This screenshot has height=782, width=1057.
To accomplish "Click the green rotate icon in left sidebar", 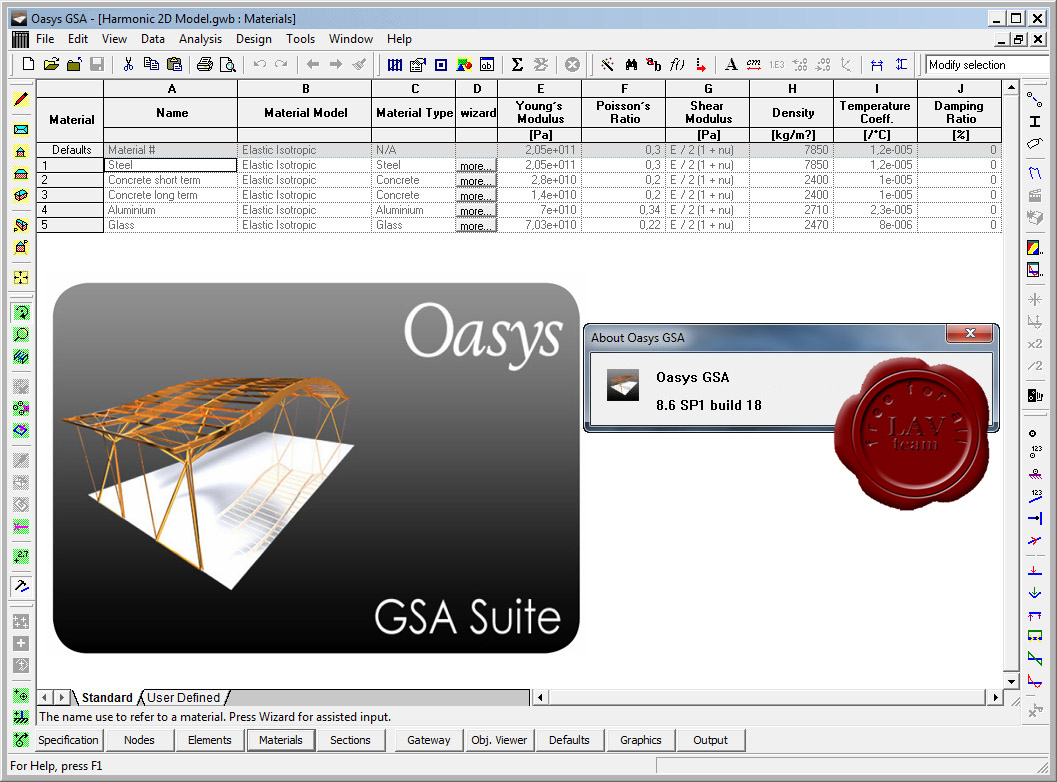I will [x=21, y=313].
